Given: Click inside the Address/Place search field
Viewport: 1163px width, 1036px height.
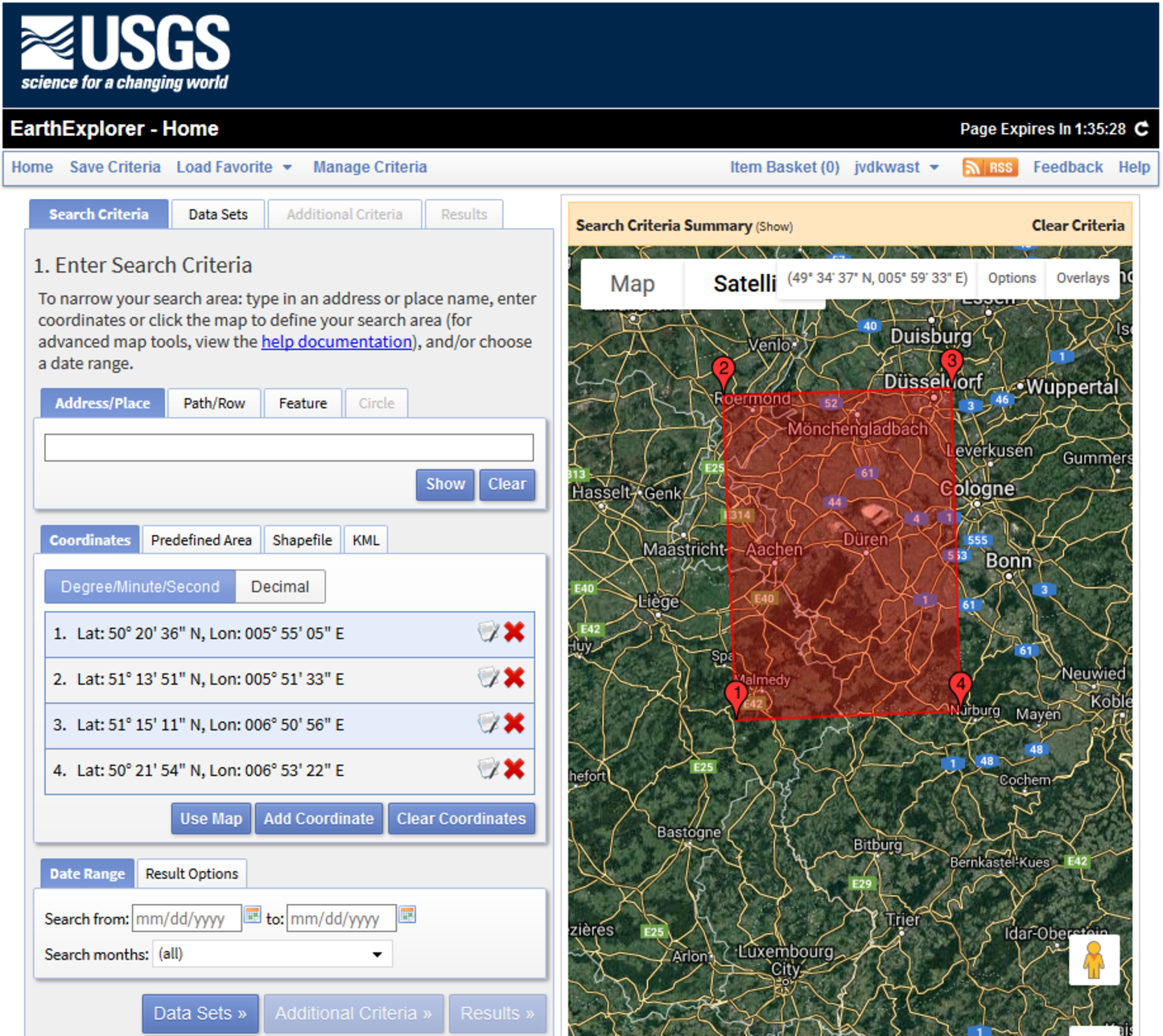Looking at the screenshot, I should (288, 447).
